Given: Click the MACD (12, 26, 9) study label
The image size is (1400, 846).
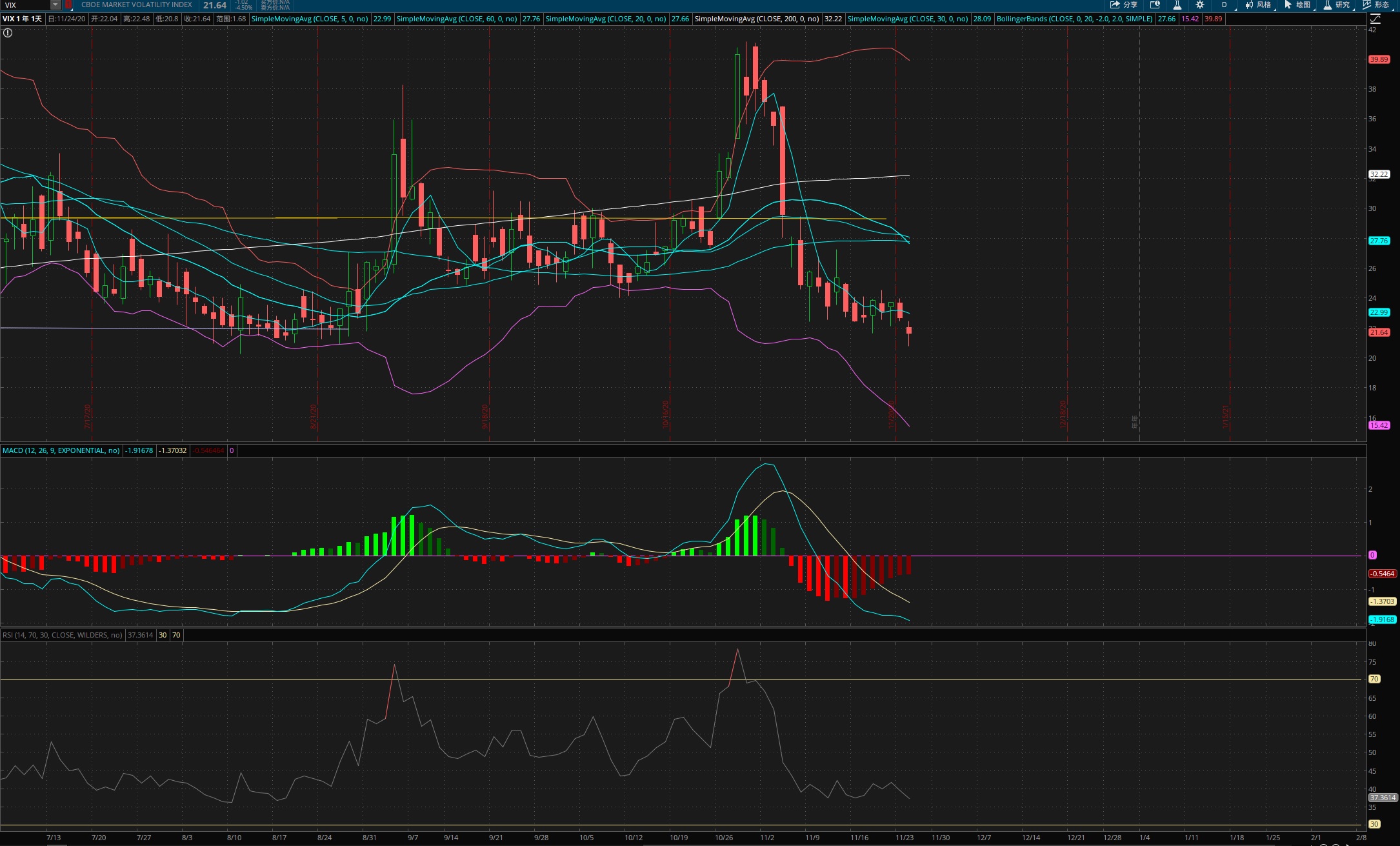Looking at the screenshot, I should pos(61,450).
